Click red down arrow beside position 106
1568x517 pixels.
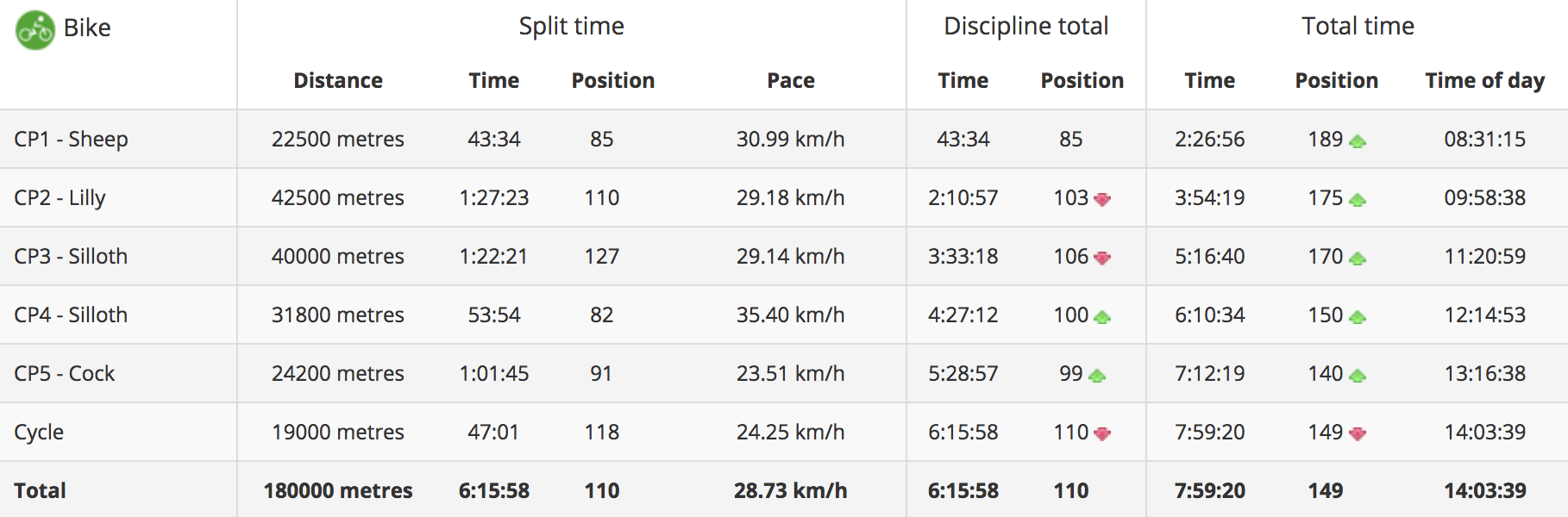point(1102,258)
